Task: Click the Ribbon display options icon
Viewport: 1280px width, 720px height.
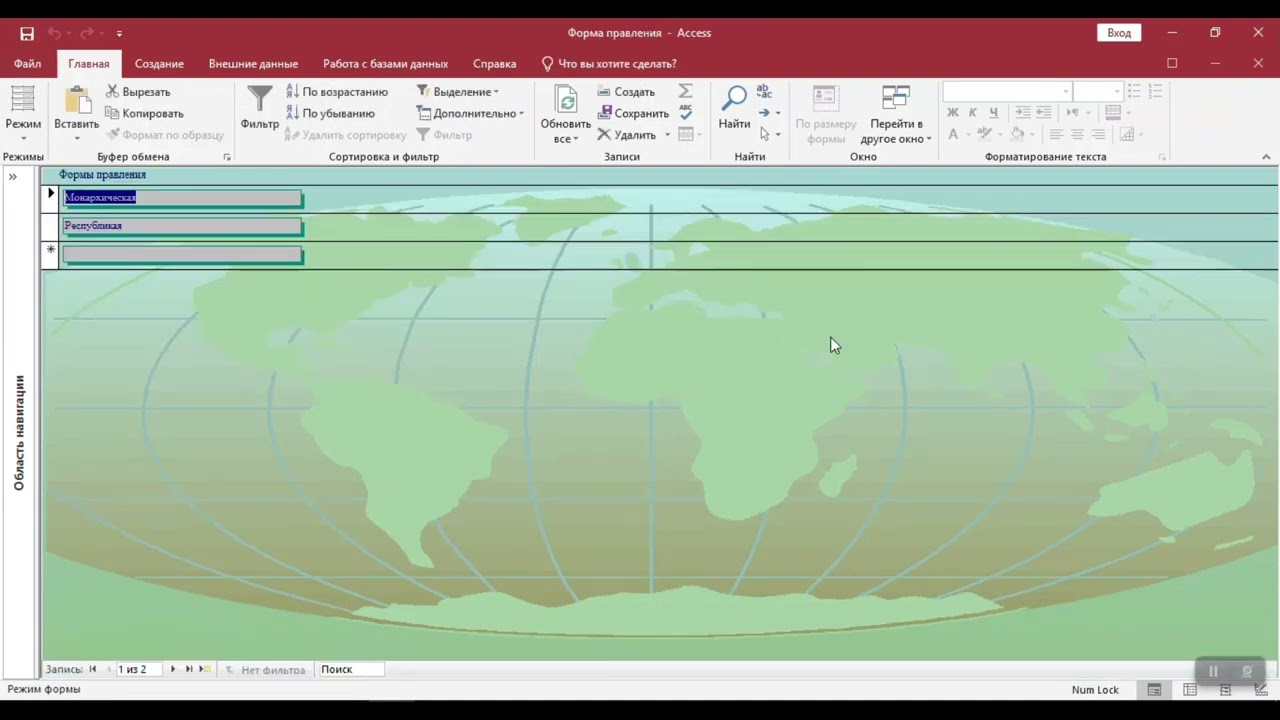Action: pyautogui.click(x=1172, y=63)
